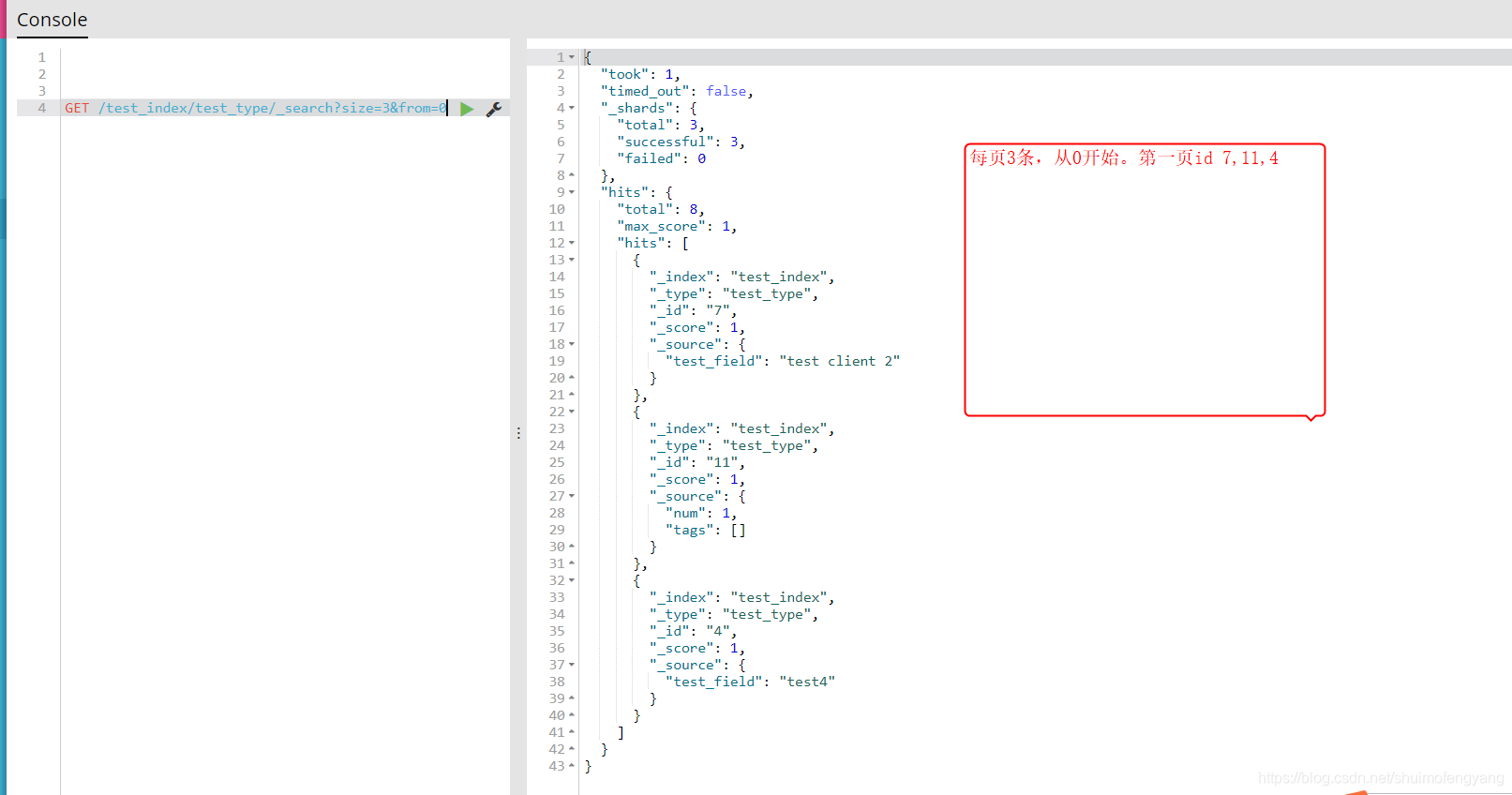Click the fold-end arrow on line 8
Viewport: 1512px width, 795px height.
pos(572,175)
